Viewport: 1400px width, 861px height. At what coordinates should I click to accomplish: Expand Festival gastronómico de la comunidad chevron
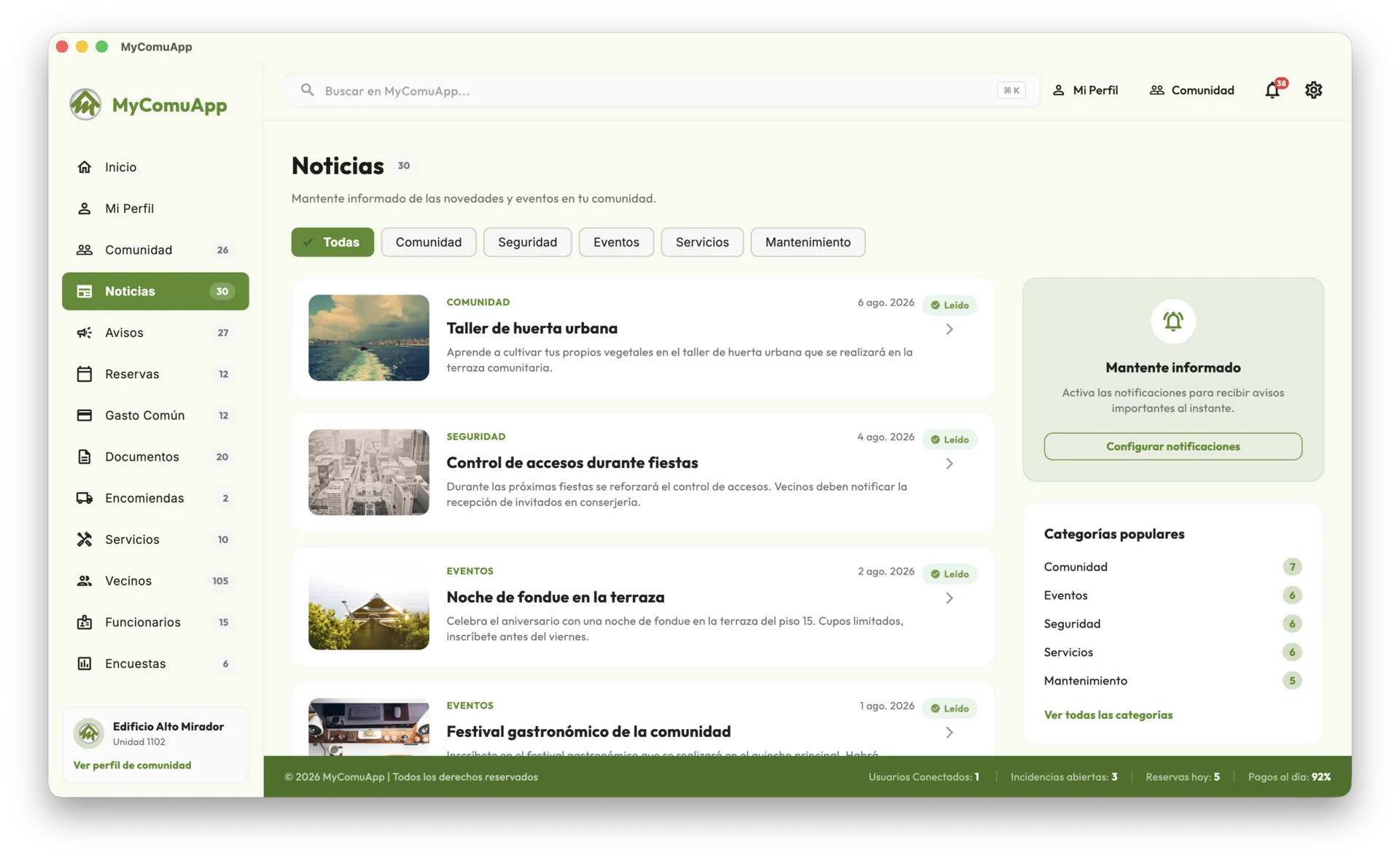(x=949, y=733)
